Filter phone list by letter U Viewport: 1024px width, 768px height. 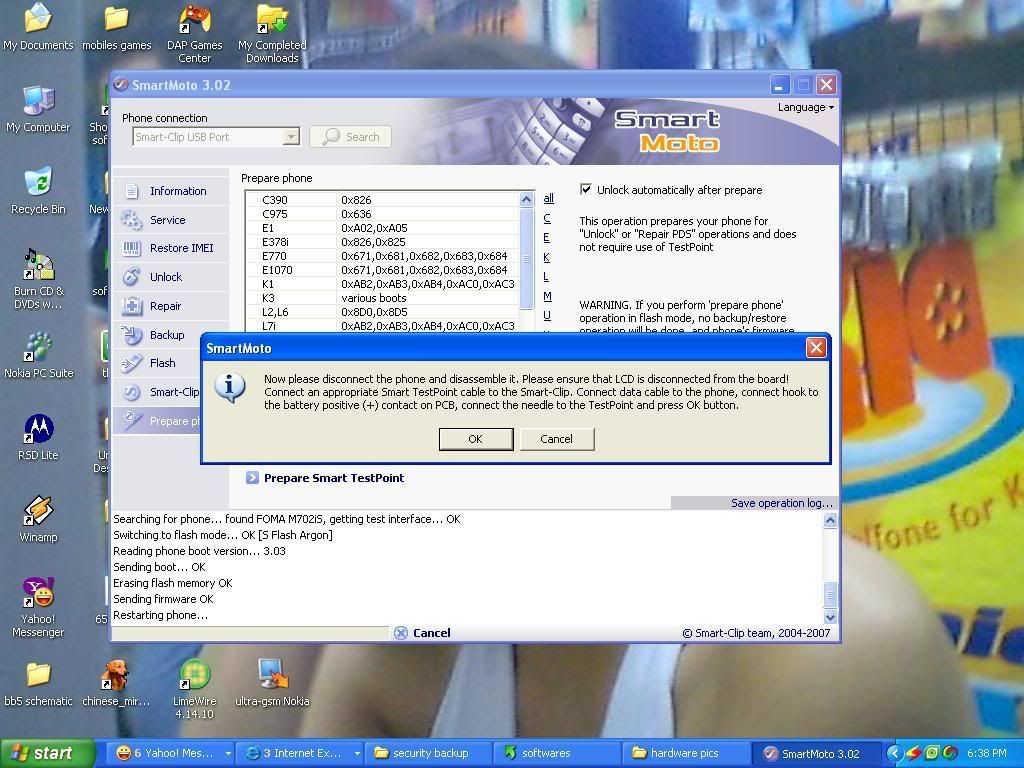[547, 315]
